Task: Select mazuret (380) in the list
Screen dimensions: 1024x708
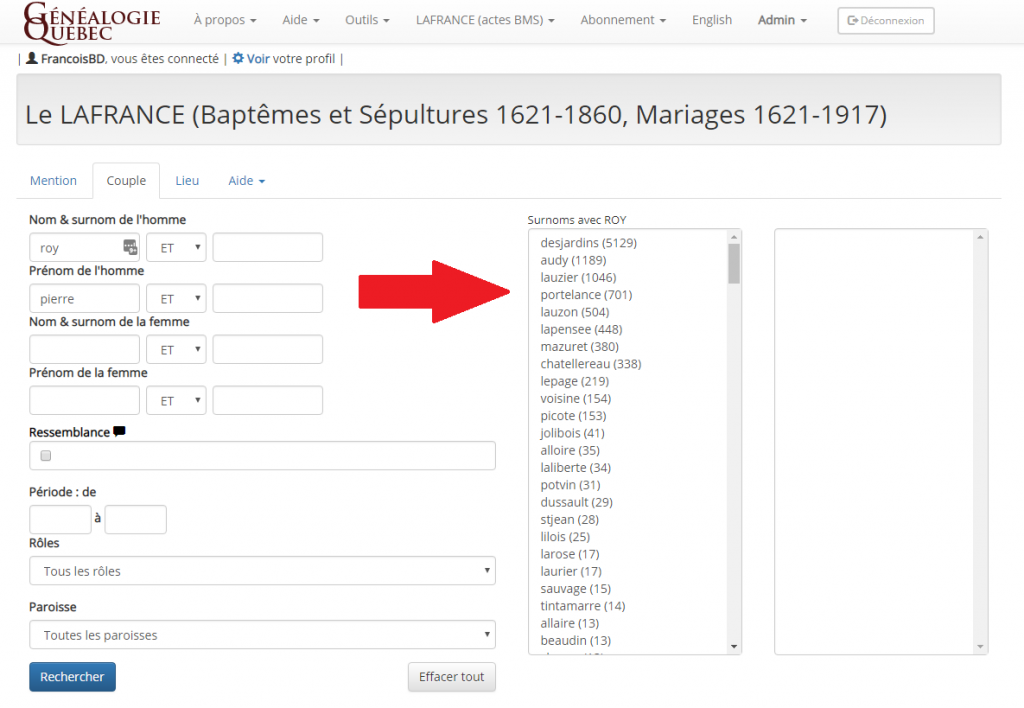Action: [x=579, y=347]
